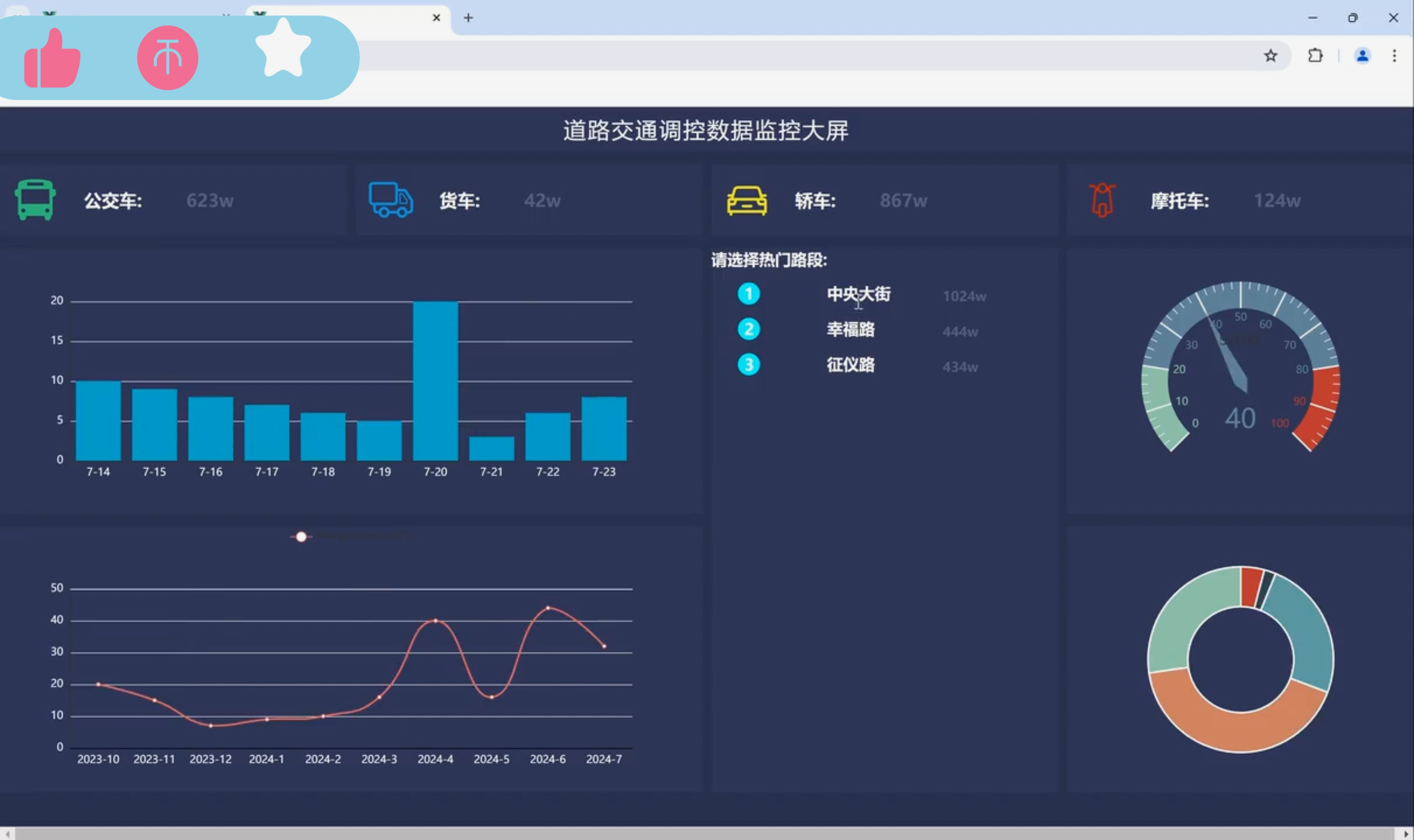Select the 征仪路 road item
This screenshot has width=1414, height=840.
(850, 365)
